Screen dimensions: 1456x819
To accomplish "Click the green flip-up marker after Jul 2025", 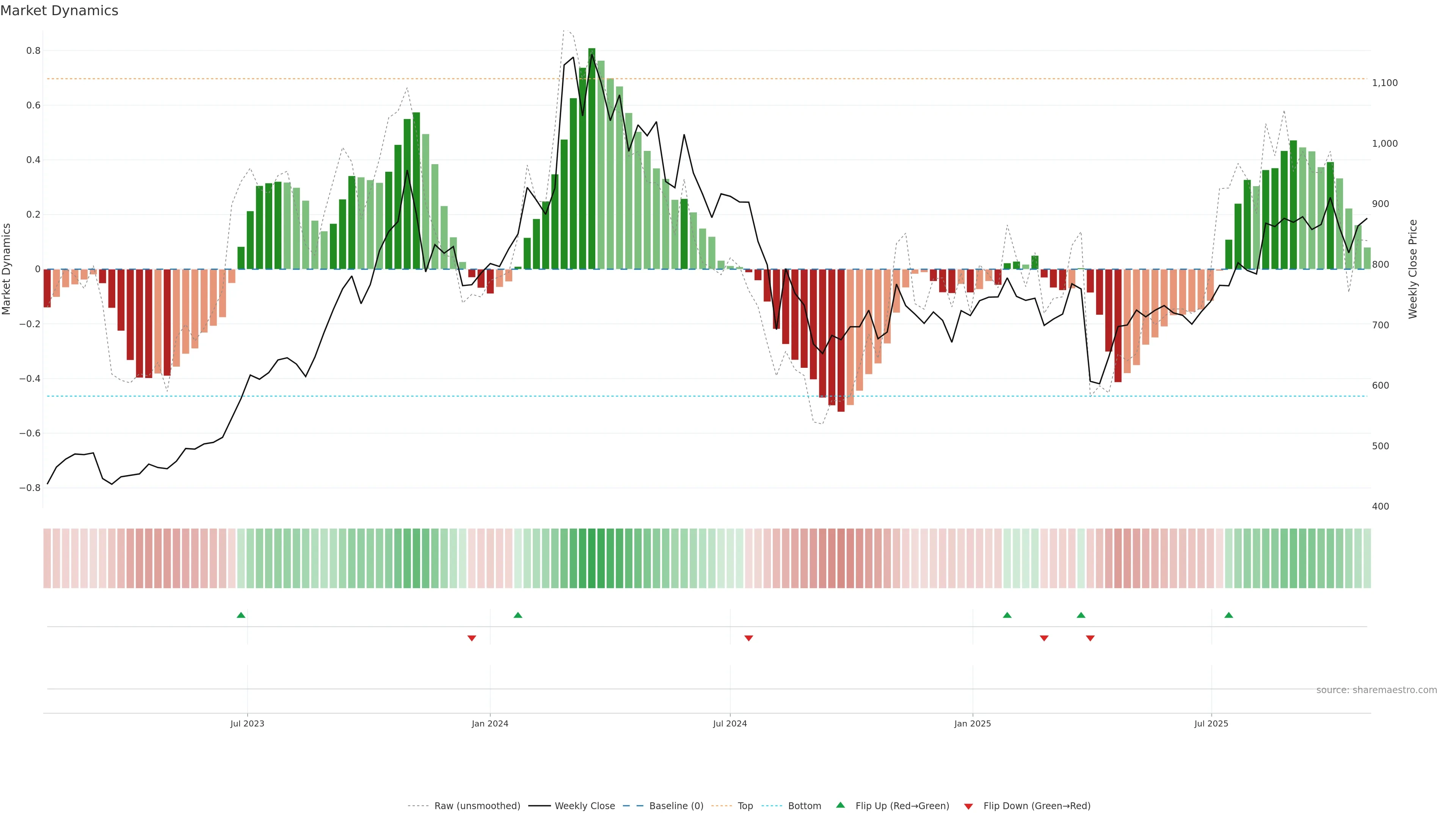I will [1228, 615].
